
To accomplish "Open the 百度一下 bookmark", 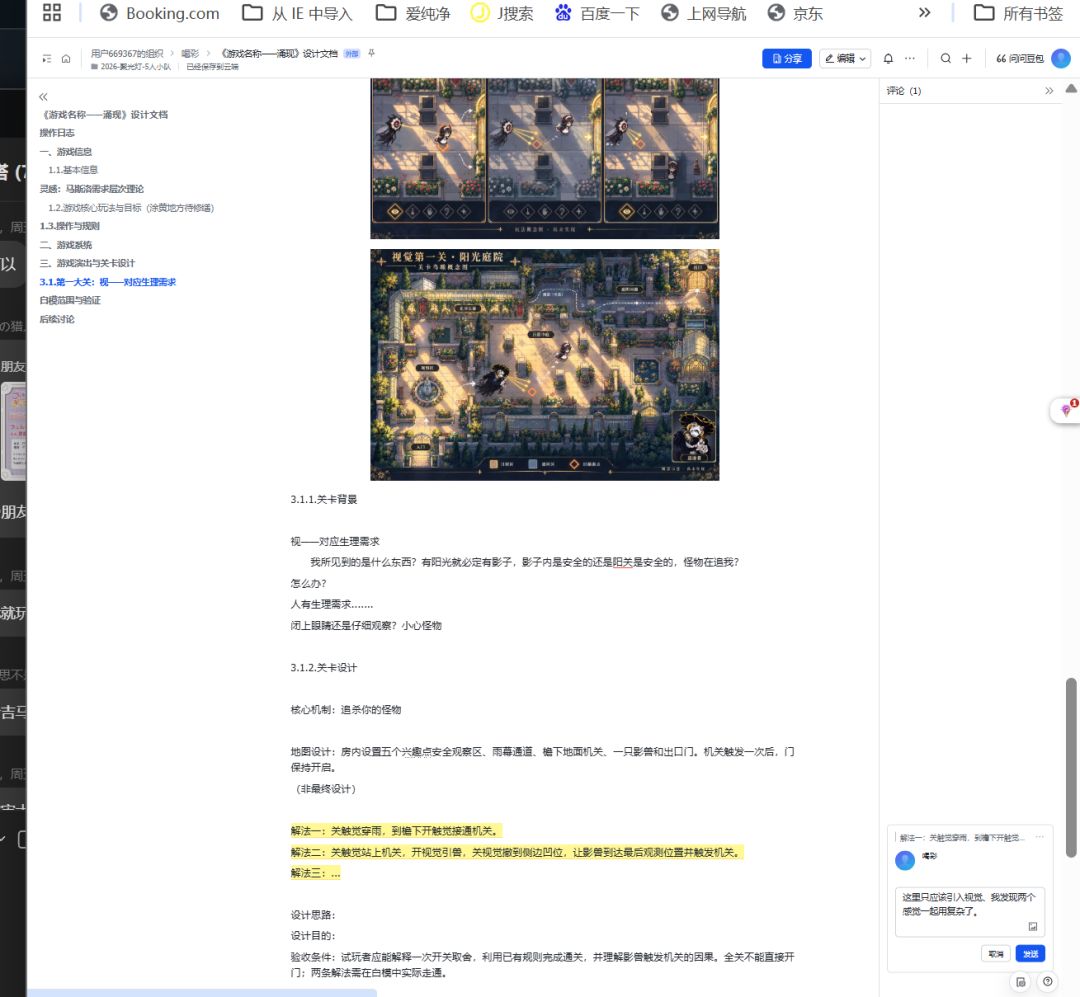I will [x=597, y=13].
